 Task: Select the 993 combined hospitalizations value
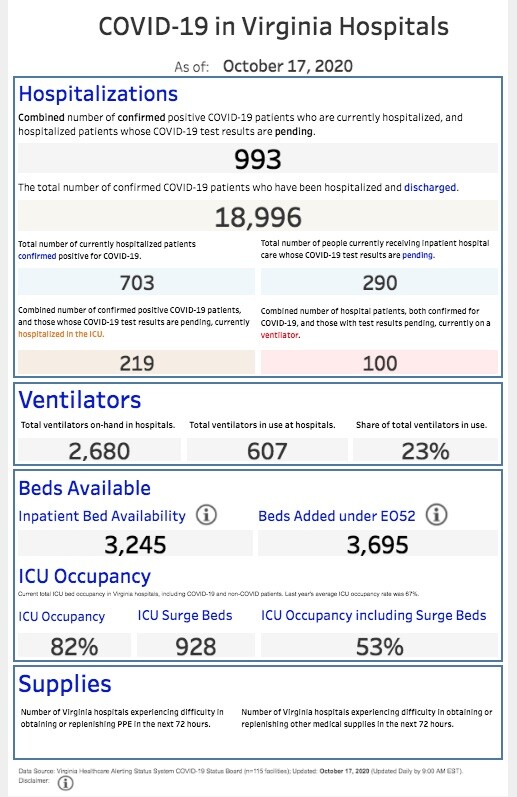coord(258,159)
